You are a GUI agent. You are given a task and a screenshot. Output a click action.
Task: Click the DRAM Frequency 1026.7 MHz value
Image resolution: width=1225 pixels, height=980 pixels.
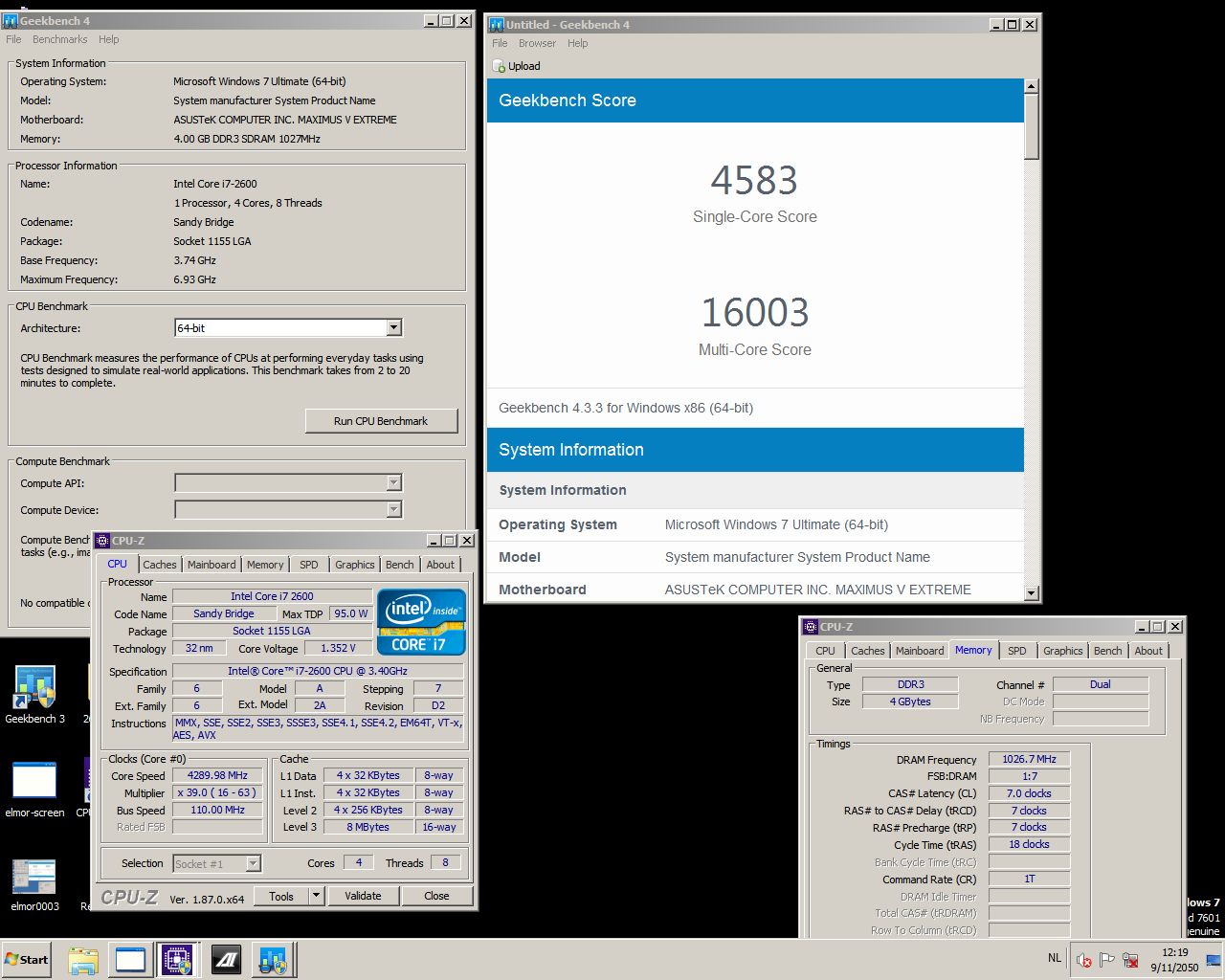click(1029, 759)
